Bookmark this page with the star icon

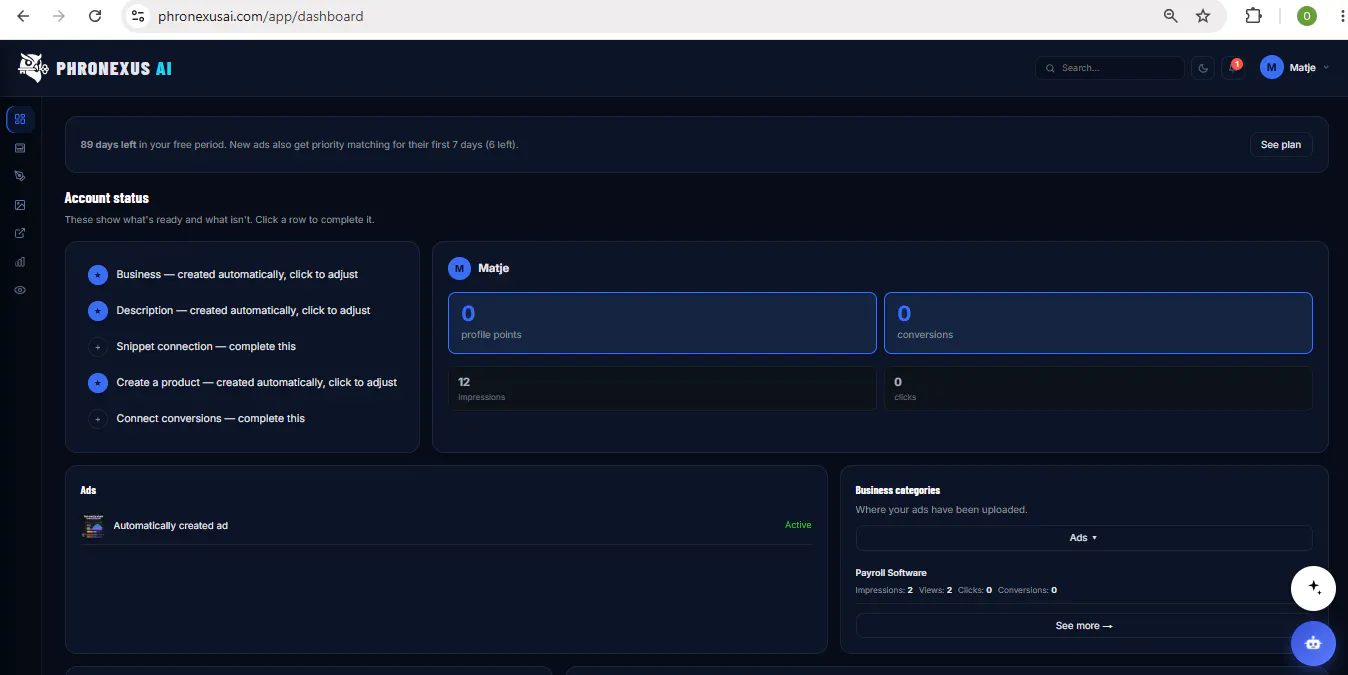tap(1203, 16)
